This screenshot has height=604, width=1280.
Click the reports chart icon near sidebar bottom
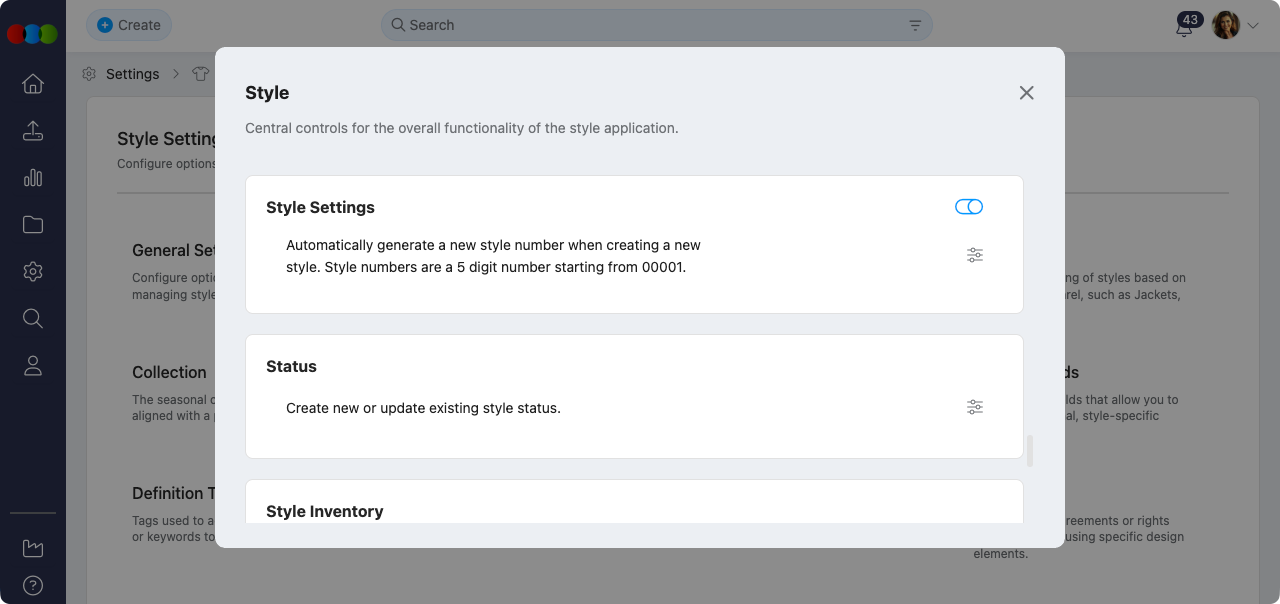(33, 548)
